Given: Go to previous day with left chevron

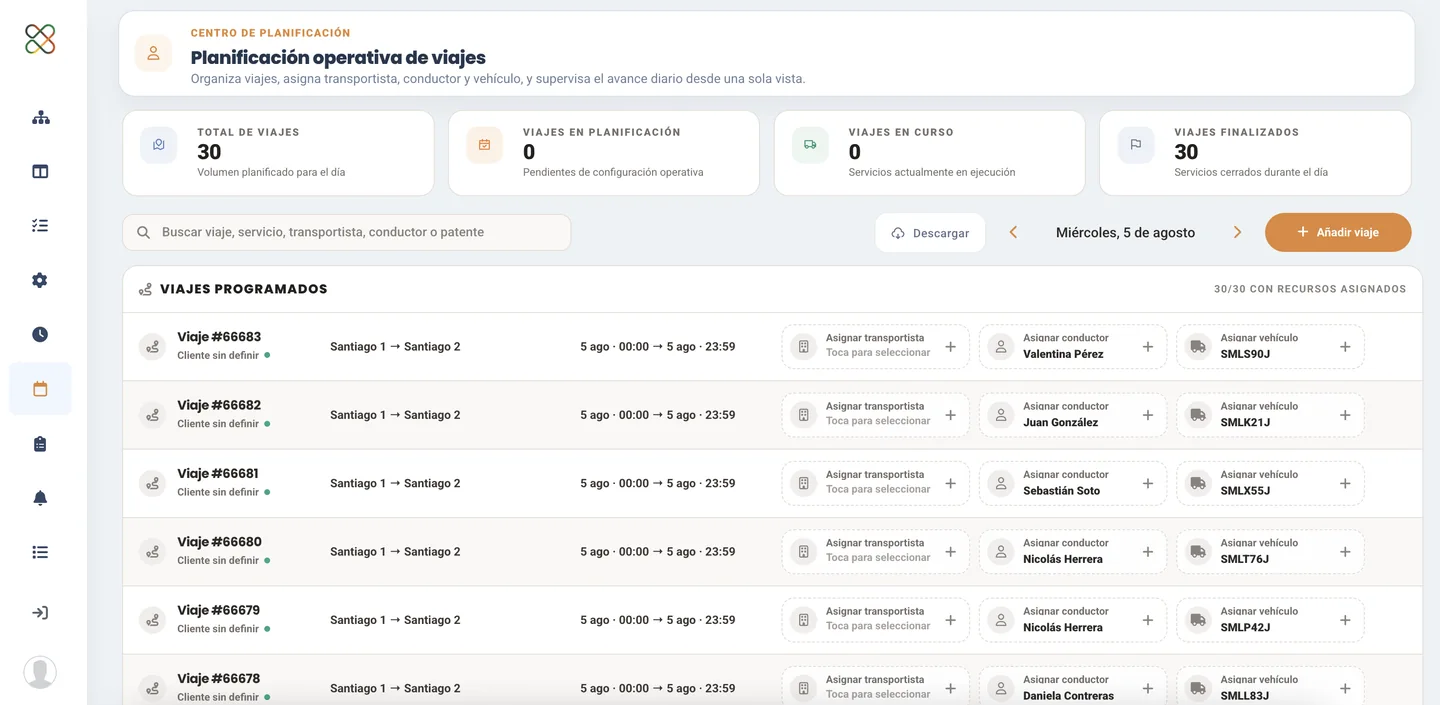Looking at the screenshot, I should click(1013, 232).
